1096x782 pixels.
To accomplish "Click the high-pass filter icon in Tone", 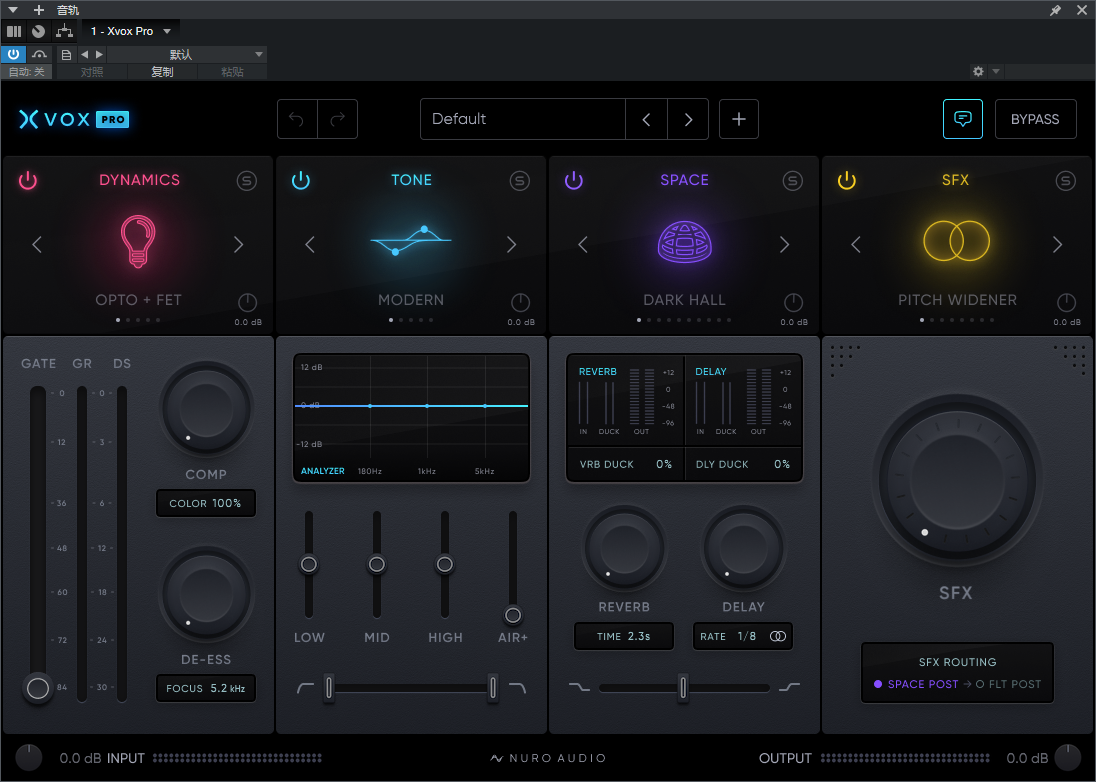I will click(305, 688).
